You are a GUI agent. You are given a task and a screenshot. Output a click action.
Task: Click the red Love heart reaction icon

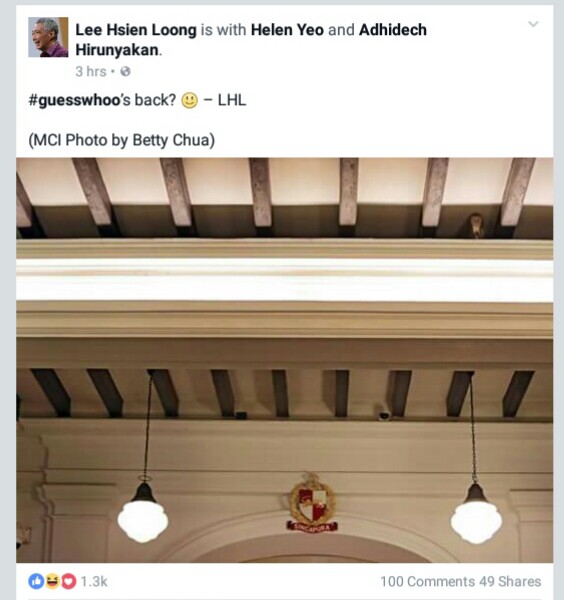69,582
